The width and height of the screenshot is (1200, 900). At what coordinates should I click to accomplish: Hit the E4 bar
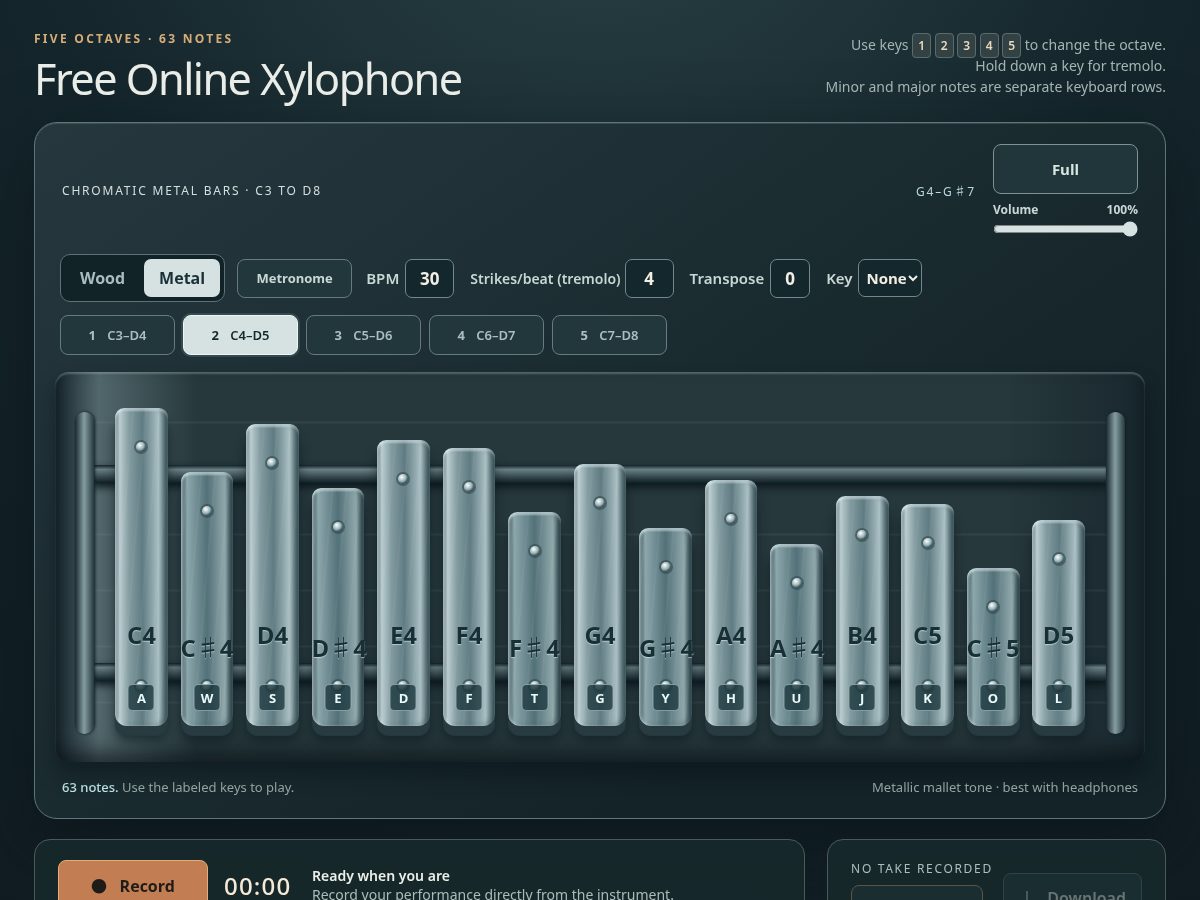pyautogui.click(x=403, y=583)
